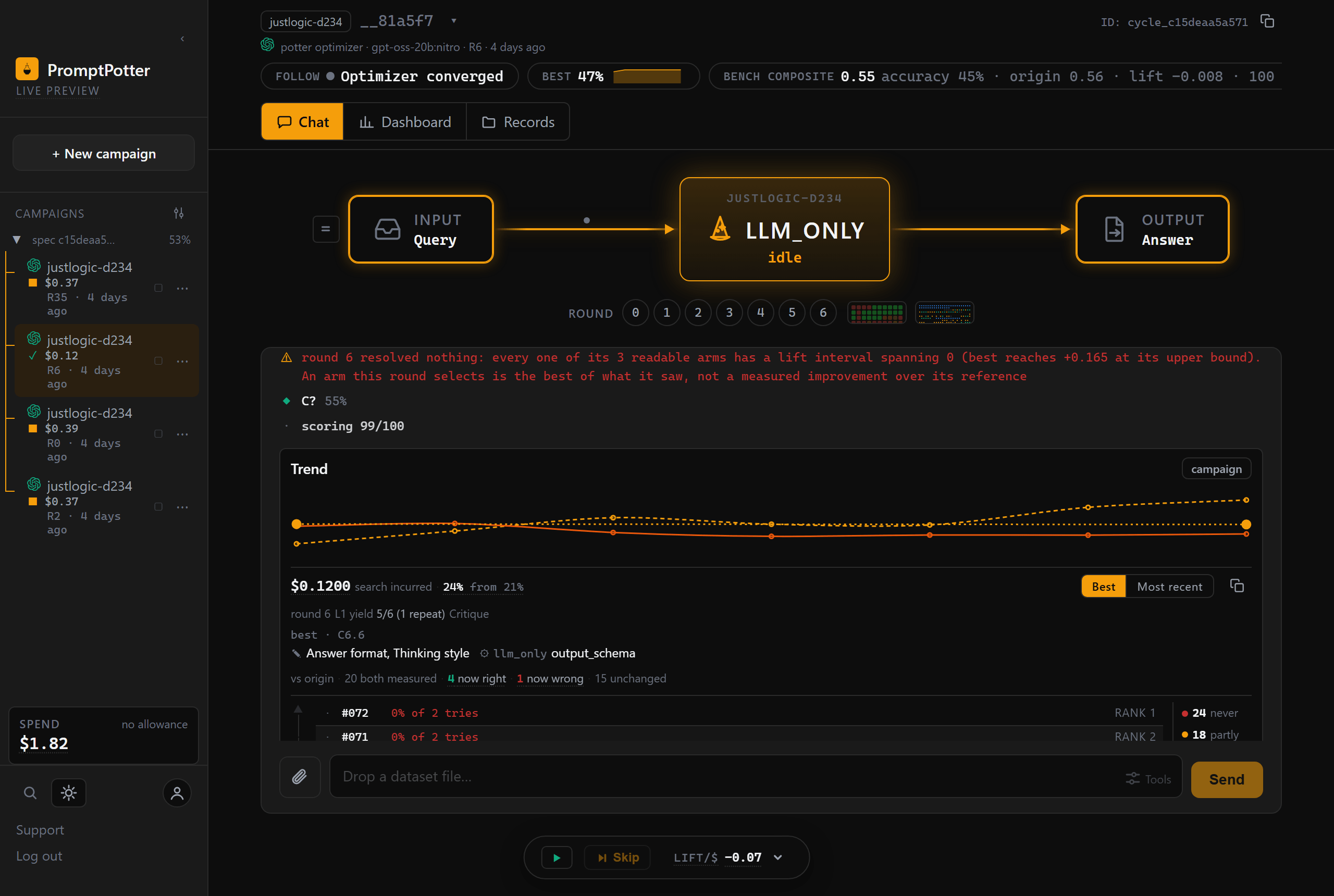1334x896 pixels.
Task: Open more options for $0.37 R35 campaign
Action: coord(182,289)
